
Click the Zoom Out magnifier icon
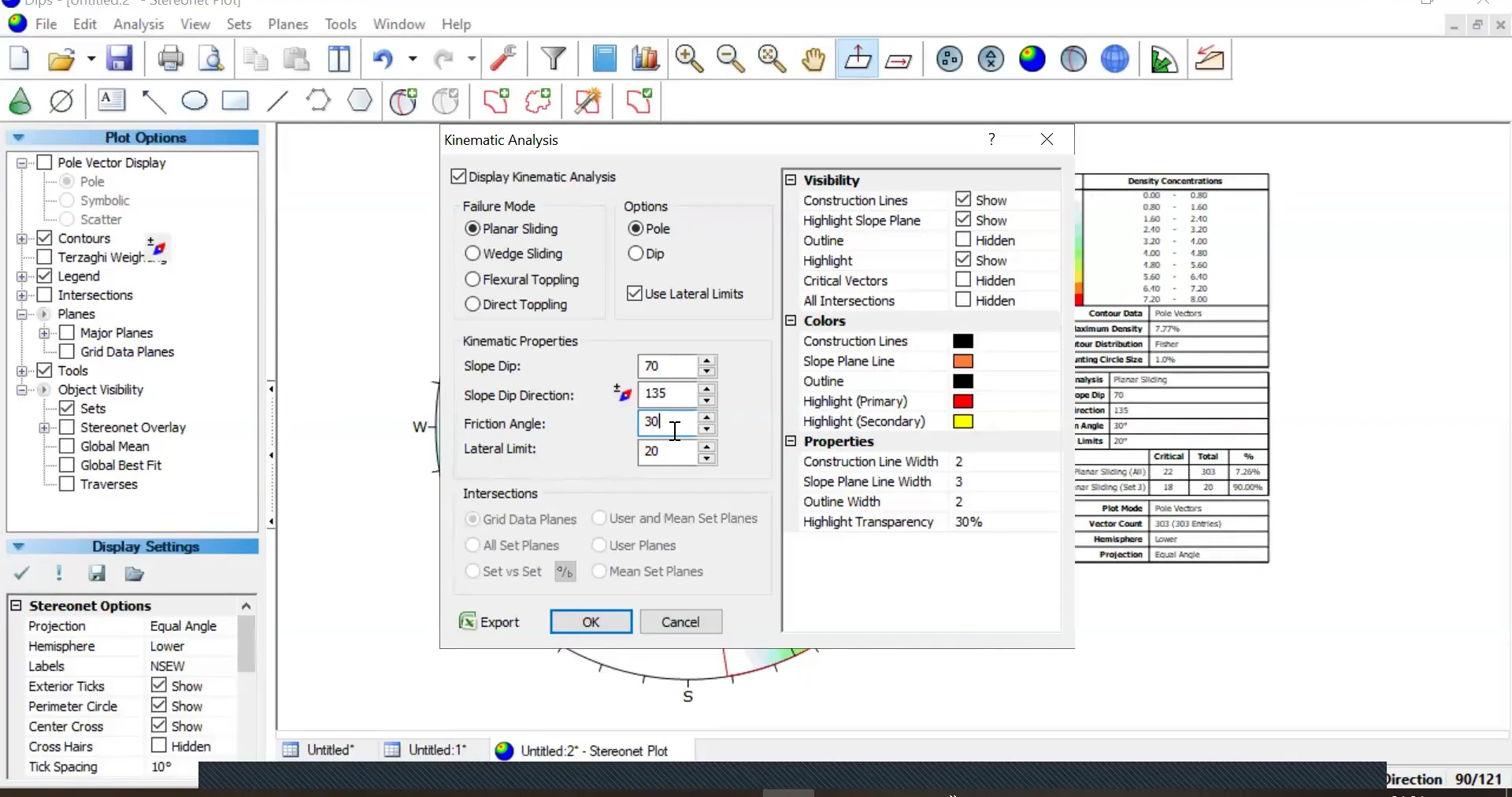click(x=731, y=59)
